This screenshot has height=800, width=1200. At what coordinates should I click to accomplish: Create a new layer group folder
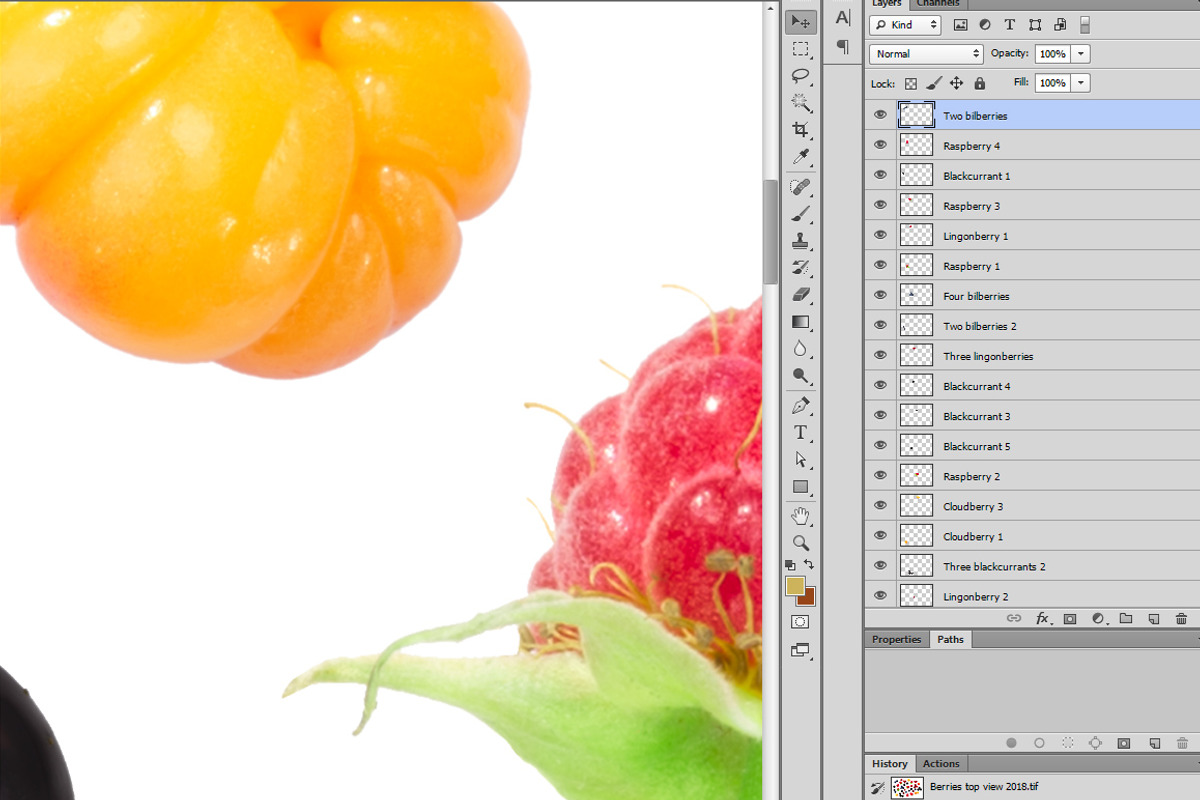pos(1125,619)
